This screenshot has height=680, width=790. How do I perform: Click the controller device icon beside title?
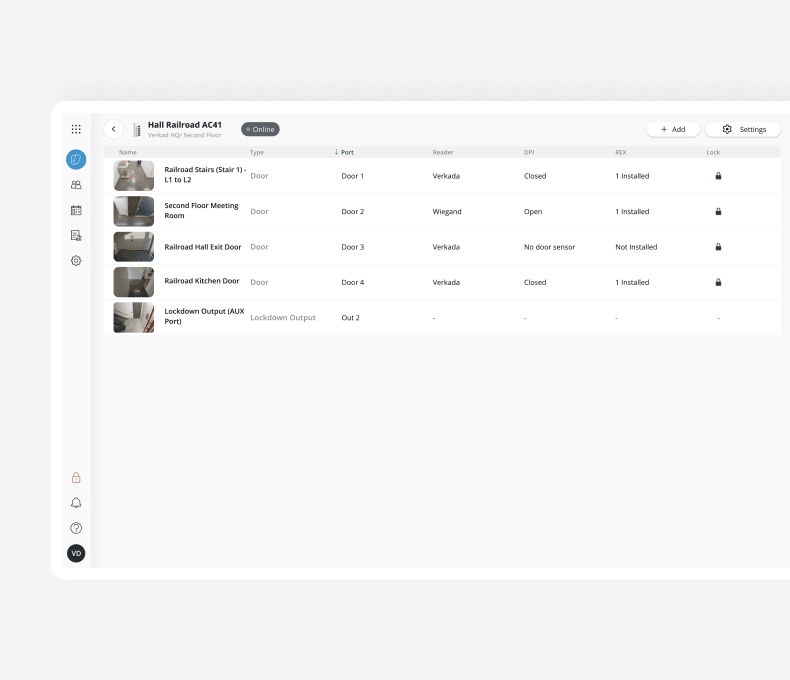click(137, 129)
